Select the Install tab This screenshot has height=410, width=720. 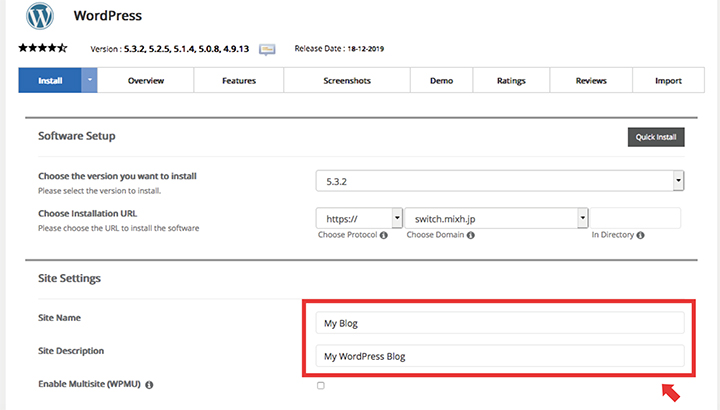pos(50,80)
